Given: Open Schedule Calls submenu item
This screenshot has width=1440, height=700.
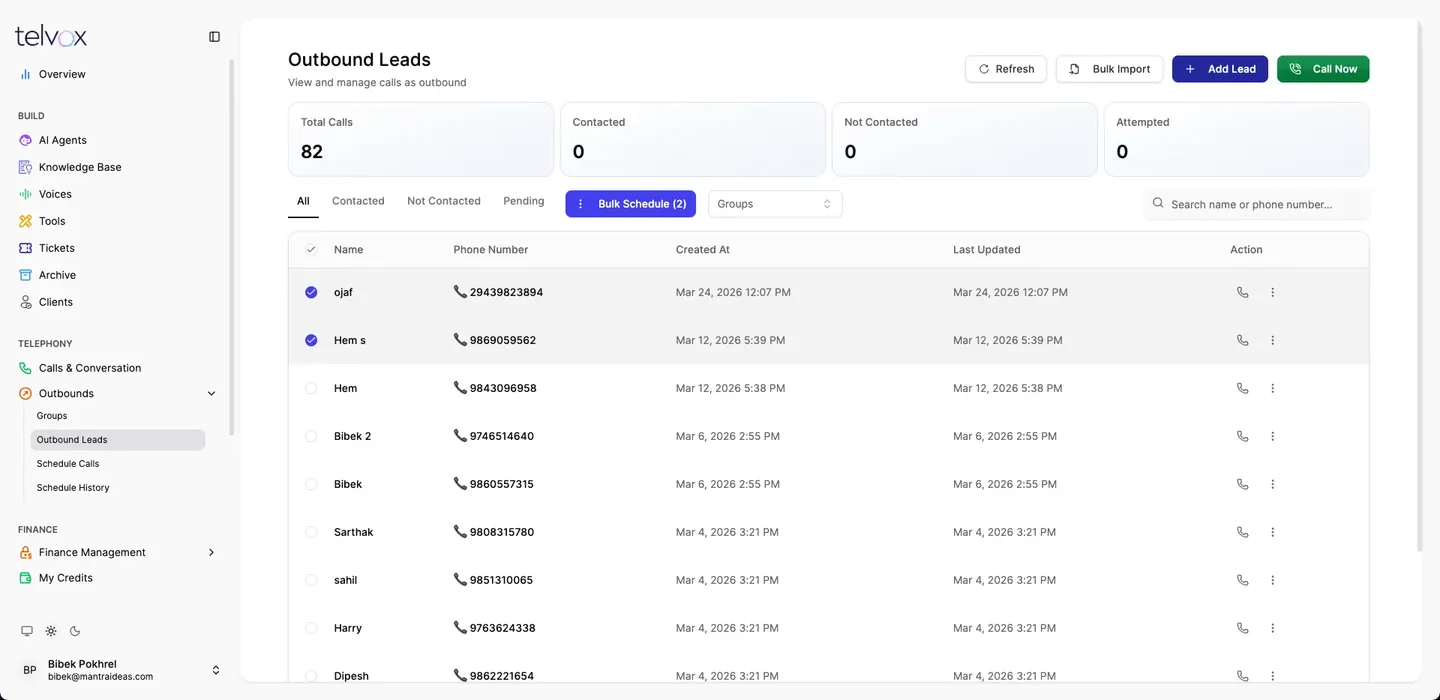Looking at the screenshot, I should [68, 464].
